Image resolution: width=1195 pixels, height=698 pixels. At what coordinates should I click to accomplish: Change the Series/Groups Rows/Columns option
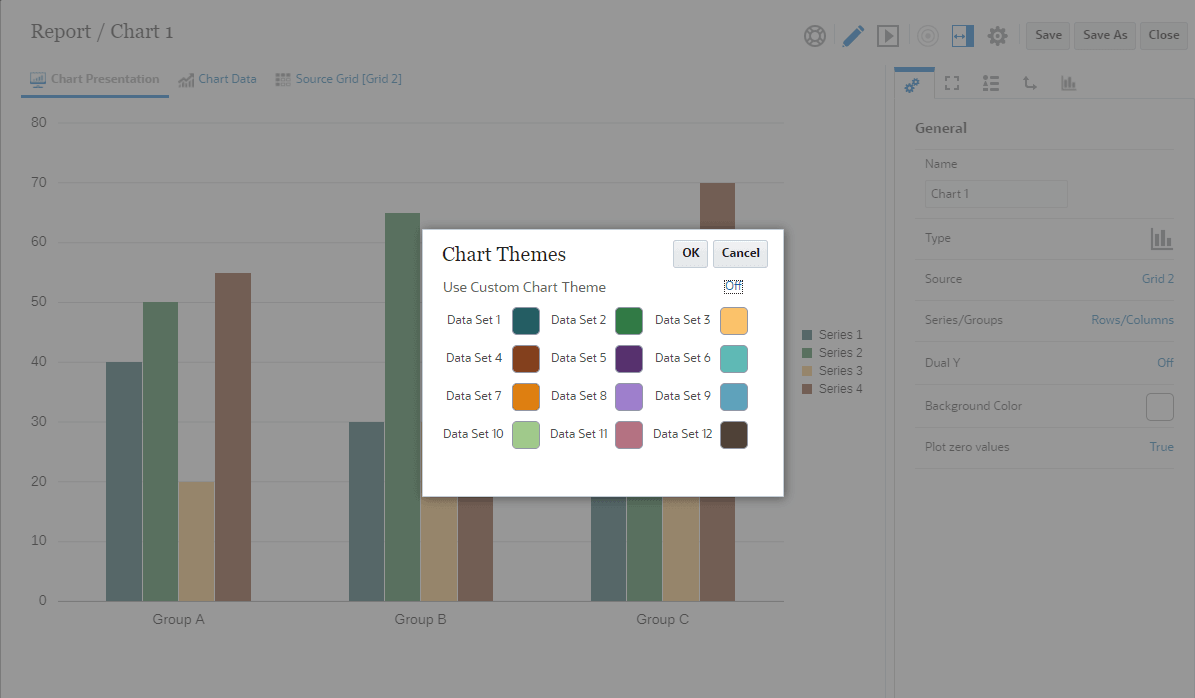click(x=1132, y=320)
